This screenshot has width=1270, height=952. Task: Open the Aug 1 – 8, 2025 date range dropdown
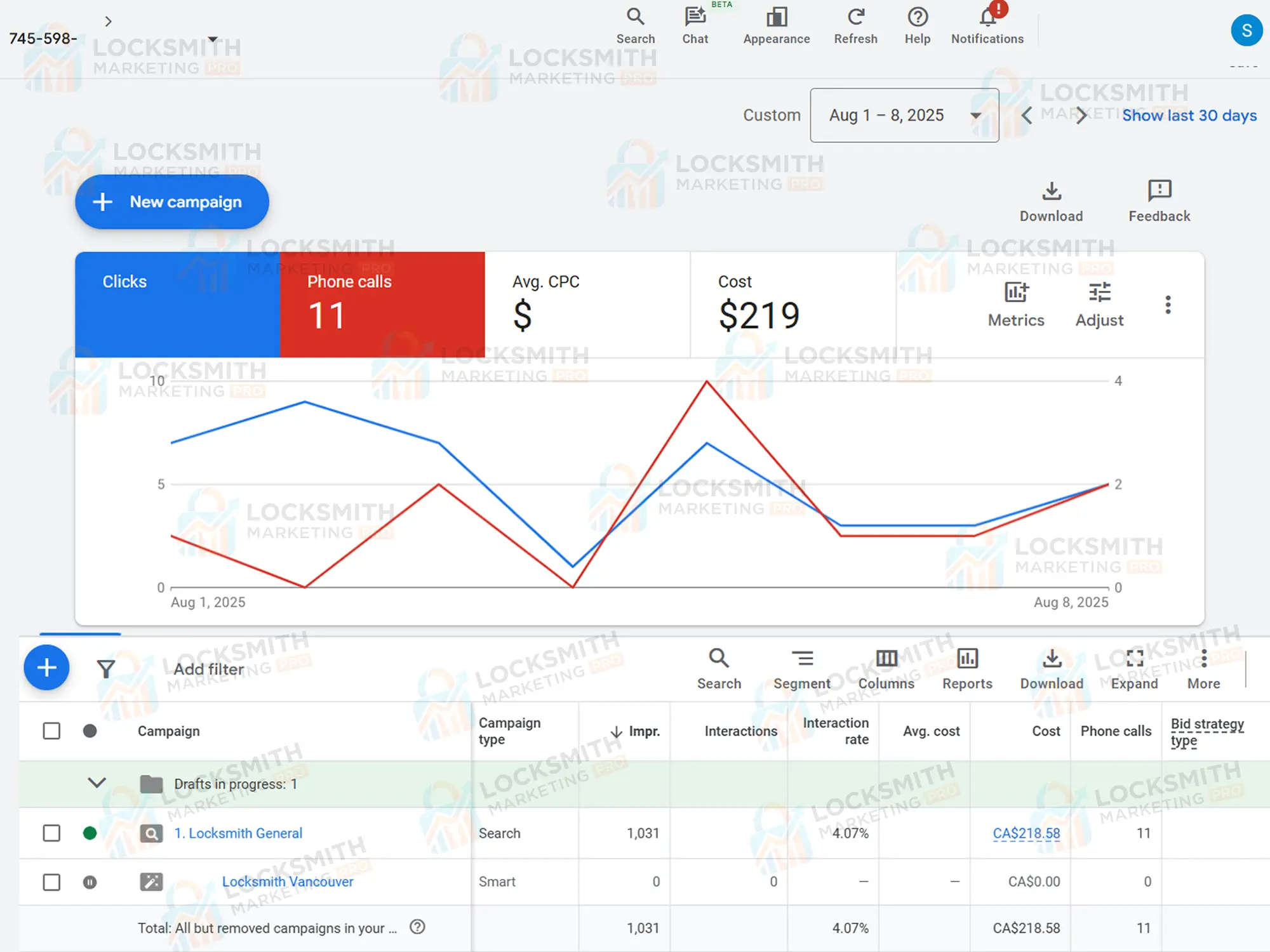coord(904,116)
